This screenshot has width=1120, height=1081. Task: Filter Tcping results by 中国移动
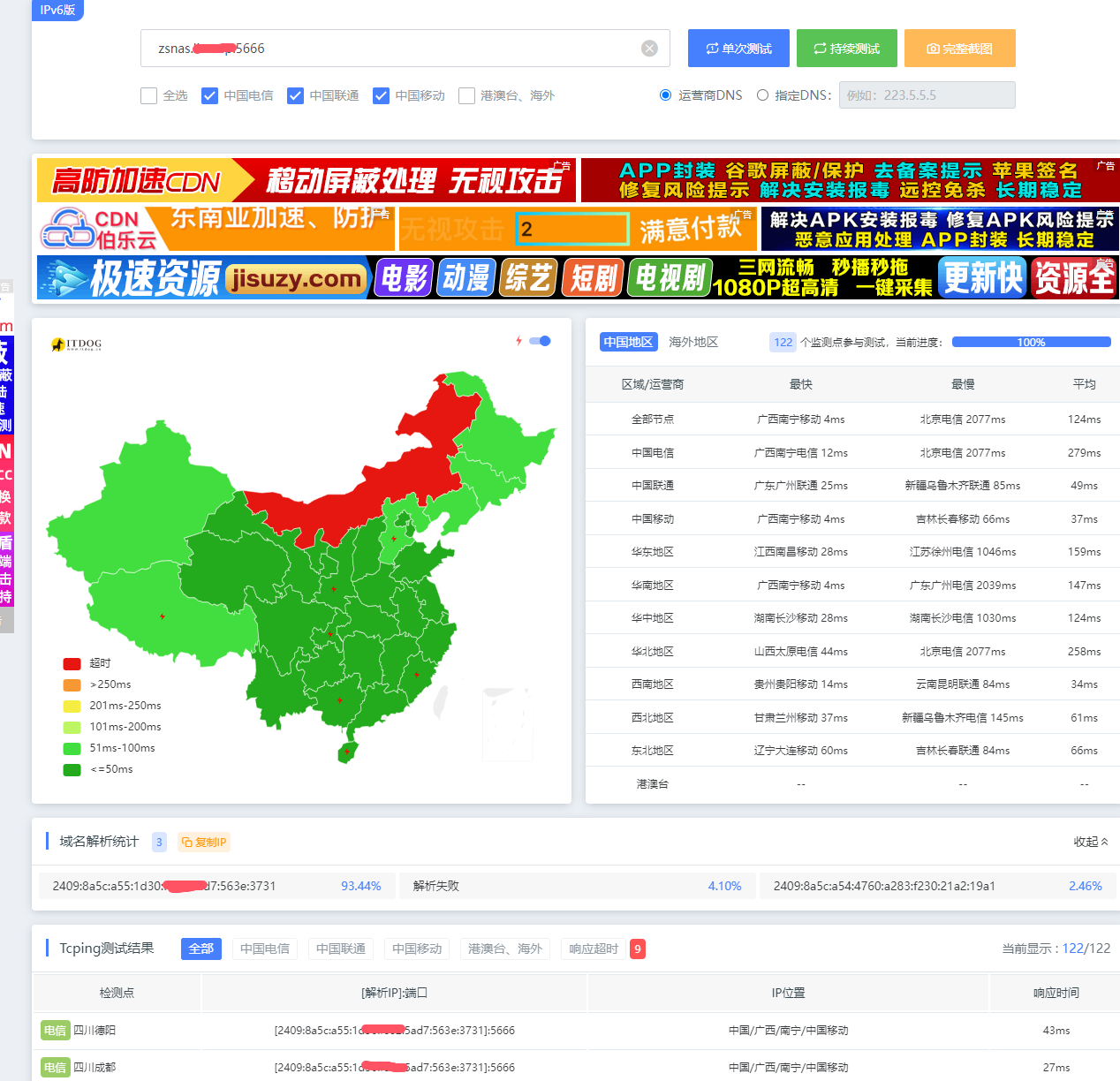417,949
